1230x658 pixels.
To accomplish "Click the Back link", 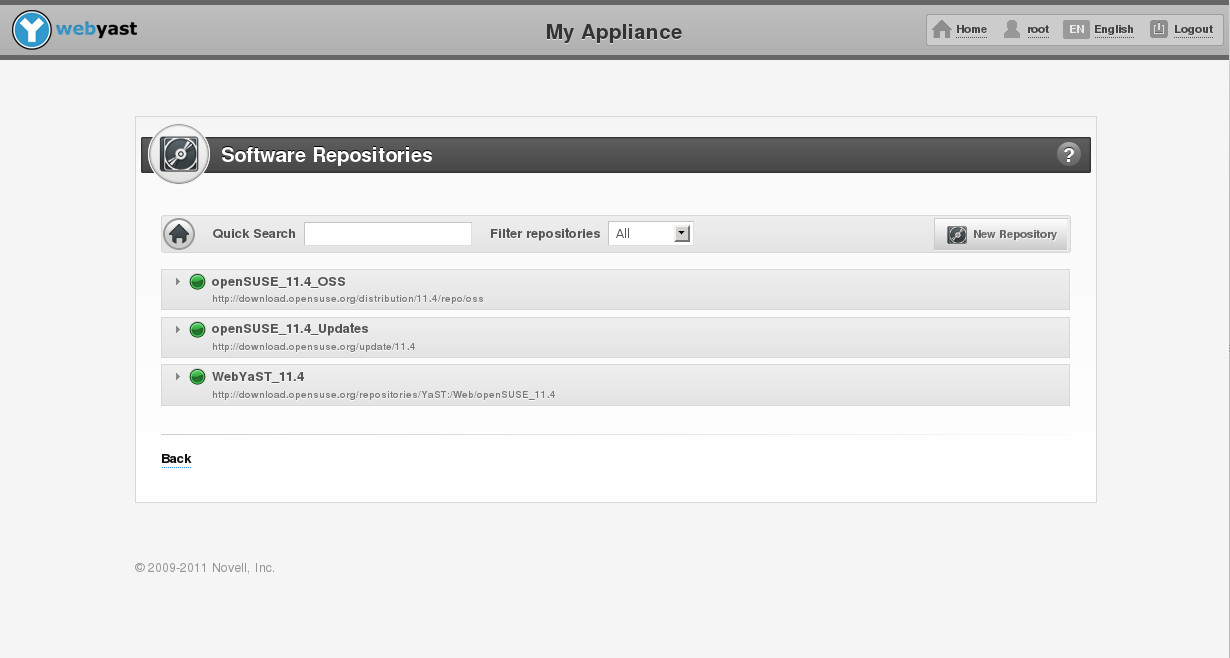I will [x=176, y=458].
